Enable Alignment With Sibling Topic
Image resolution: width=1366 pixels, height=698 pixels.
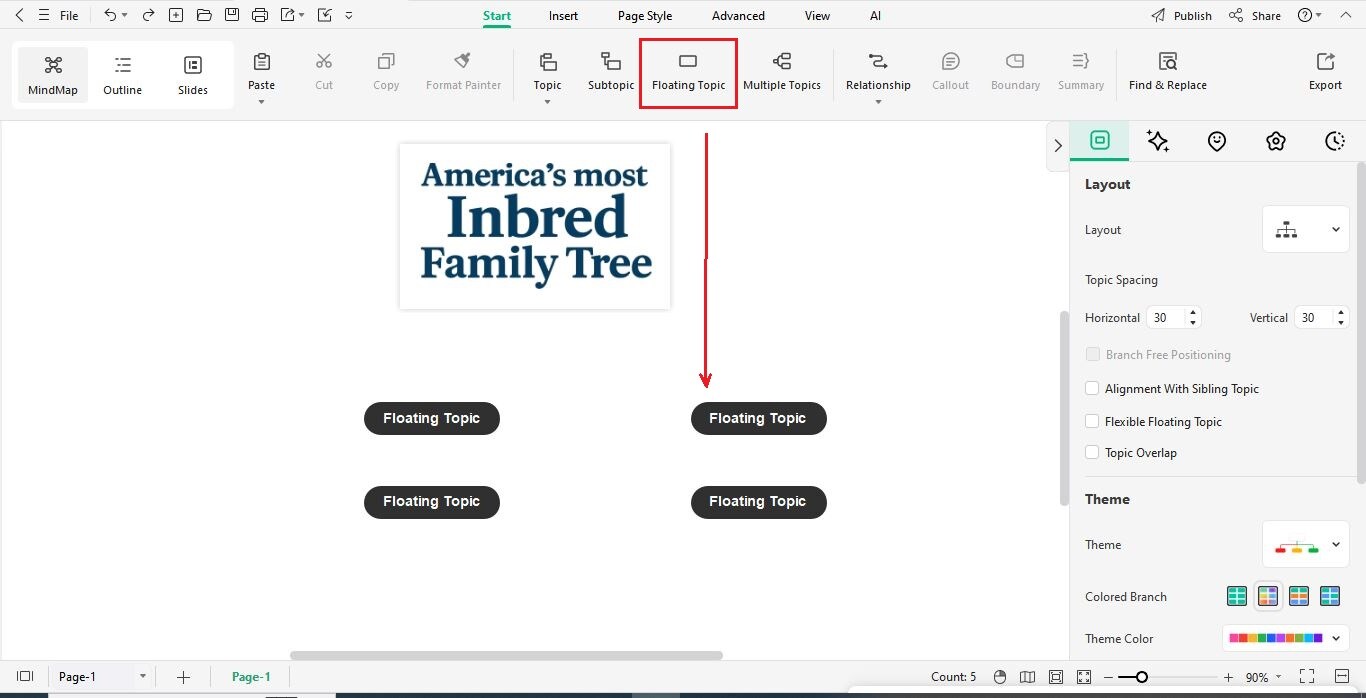coord(1093,388)
